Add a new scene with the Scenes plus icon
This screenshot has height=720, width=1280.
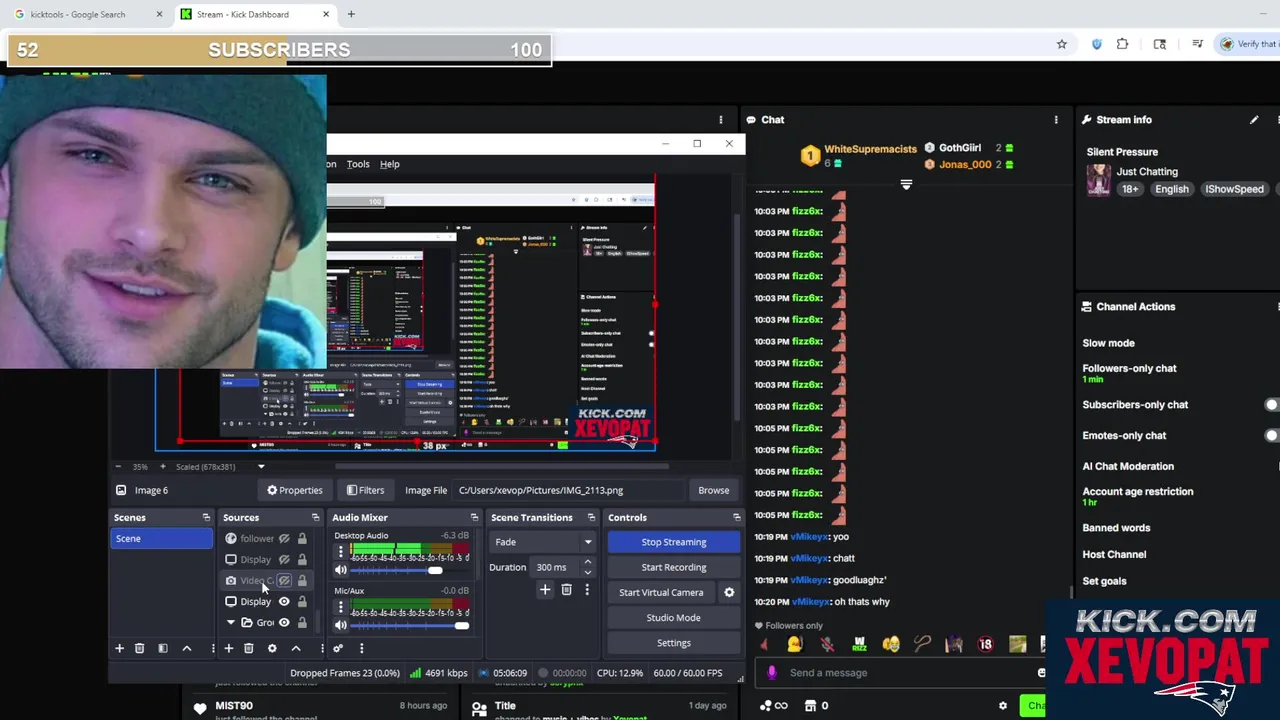coord(119,648)
